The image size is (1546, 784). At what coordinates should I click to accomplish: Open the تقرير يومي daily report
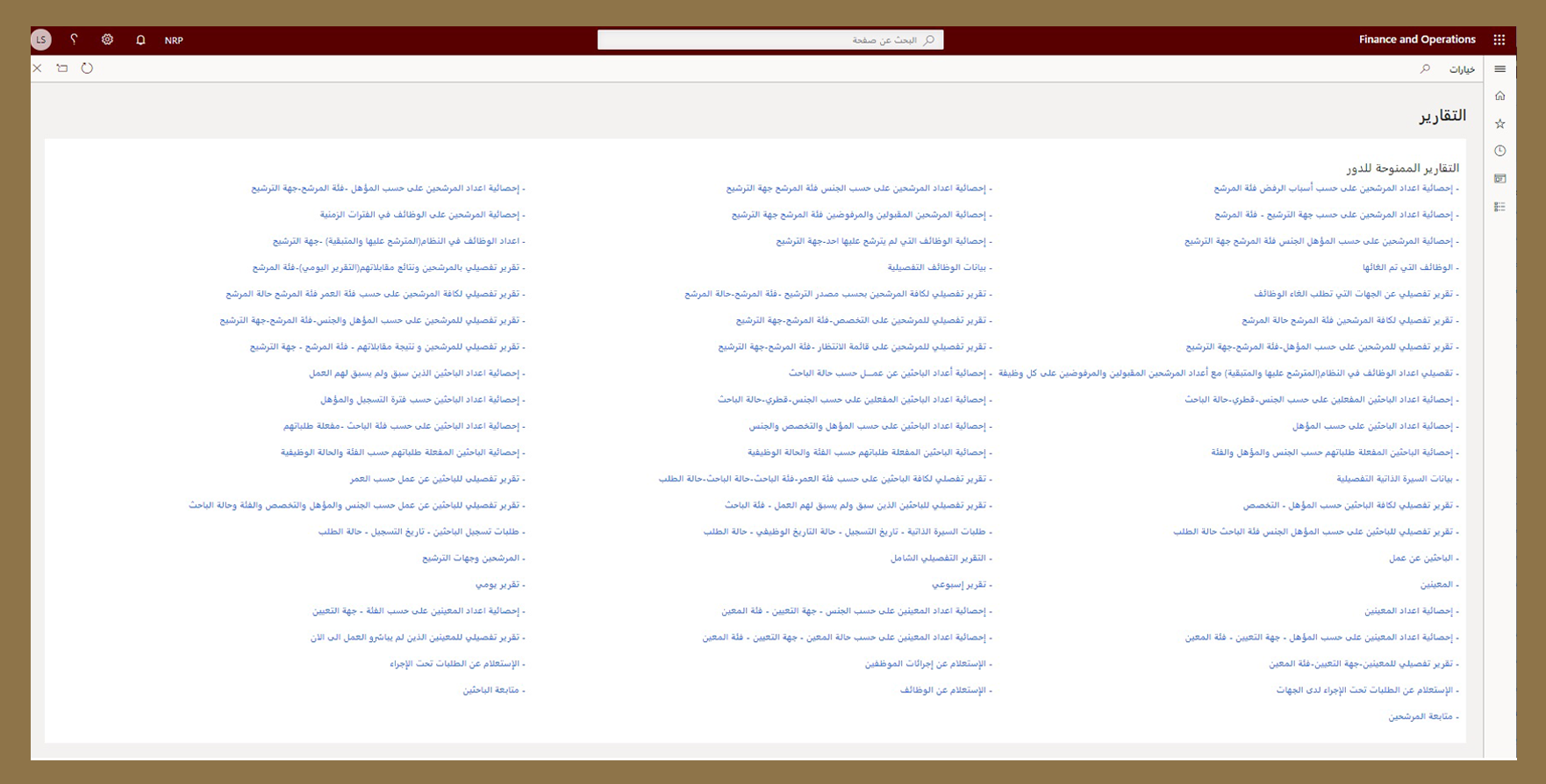pos(500,584)
